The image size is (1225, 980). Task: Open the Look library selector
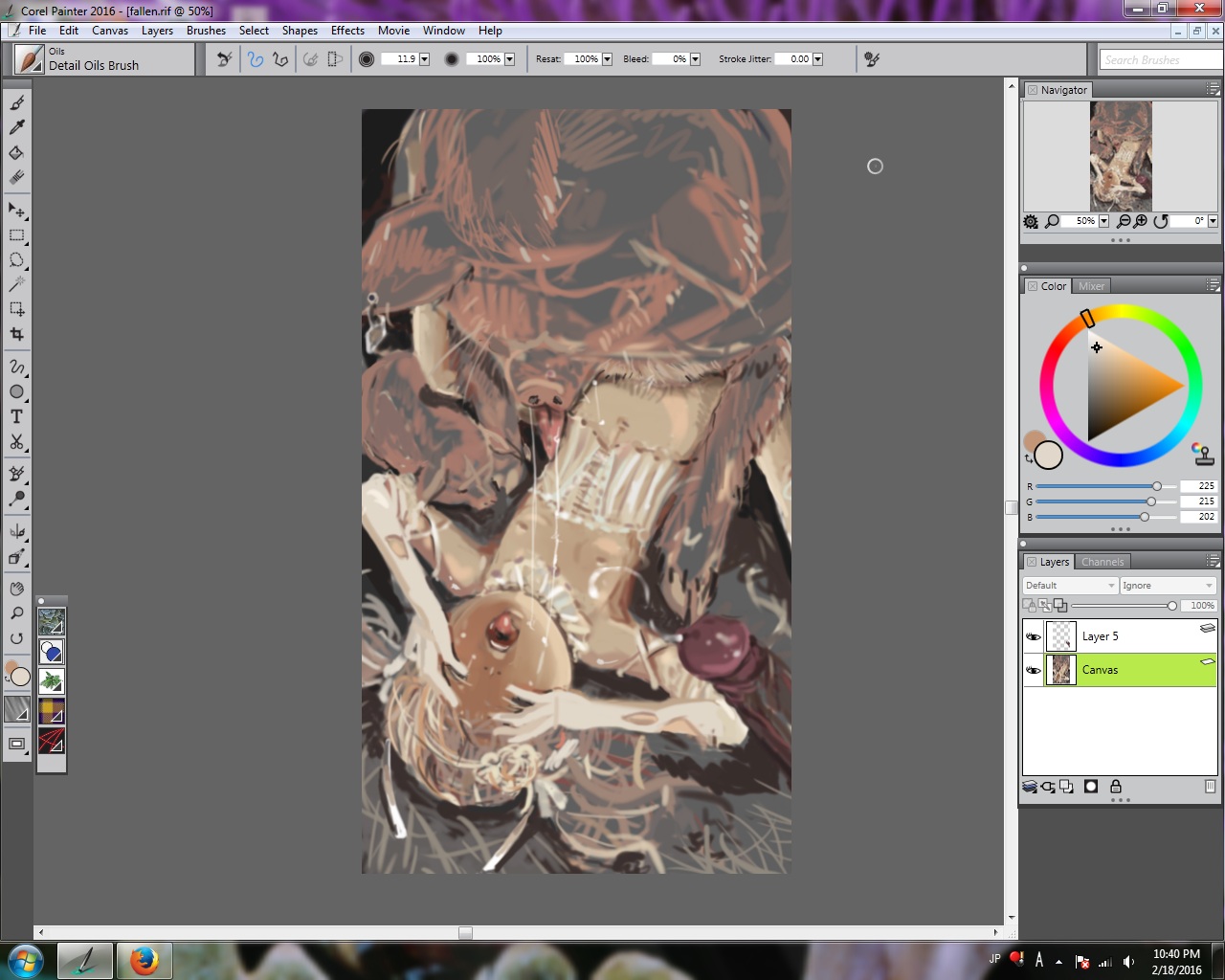click(x=52, y=740)
